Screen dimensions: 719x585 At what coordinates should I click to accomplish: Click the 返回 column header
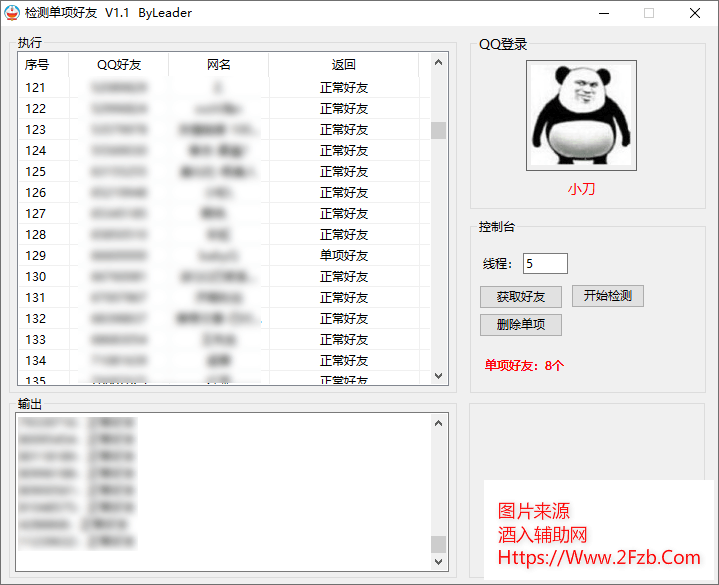point(343,65)
